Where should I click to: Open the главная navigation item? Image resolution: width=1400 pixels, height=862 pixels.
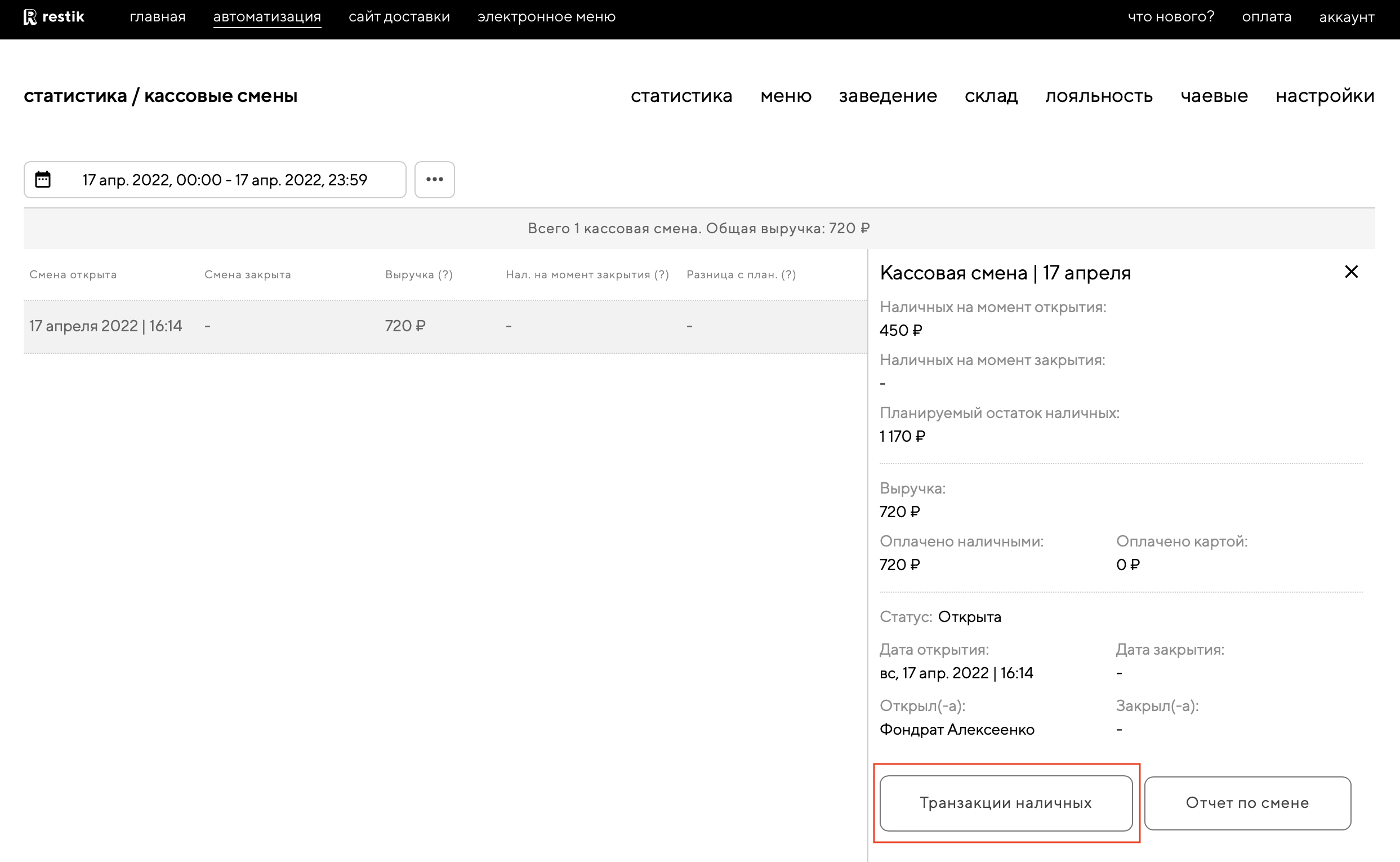tap(157, 17)
